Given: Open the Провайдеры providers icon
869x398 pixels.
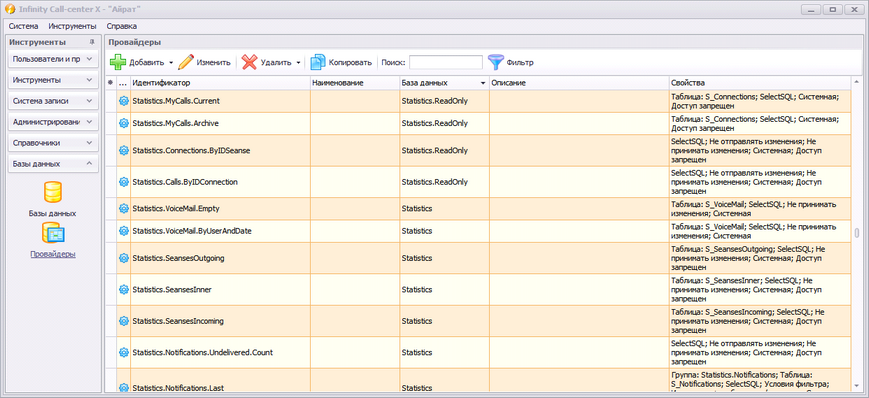Looking at the screenshot, I should [53, 233].
